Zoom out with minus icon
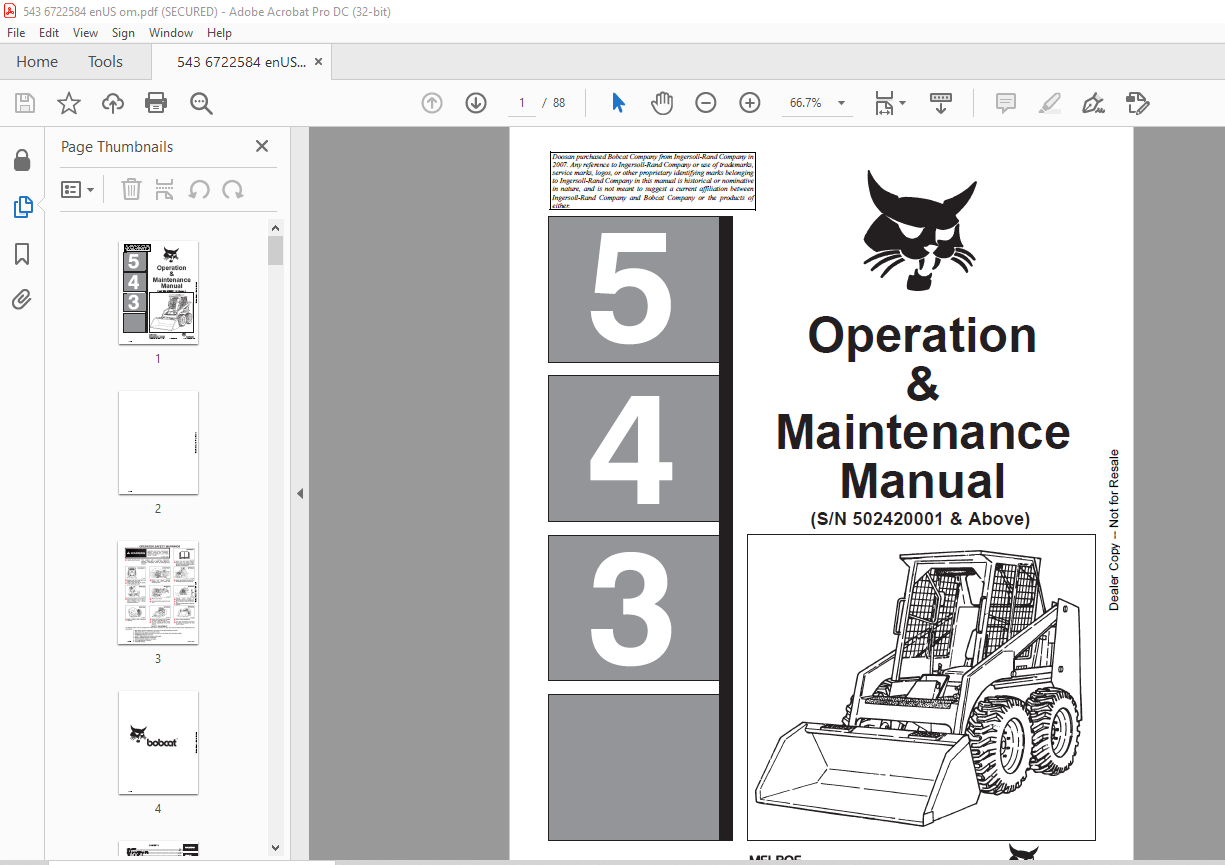The width and height of the screenshot is (1225, 865). tap(706, 103)
